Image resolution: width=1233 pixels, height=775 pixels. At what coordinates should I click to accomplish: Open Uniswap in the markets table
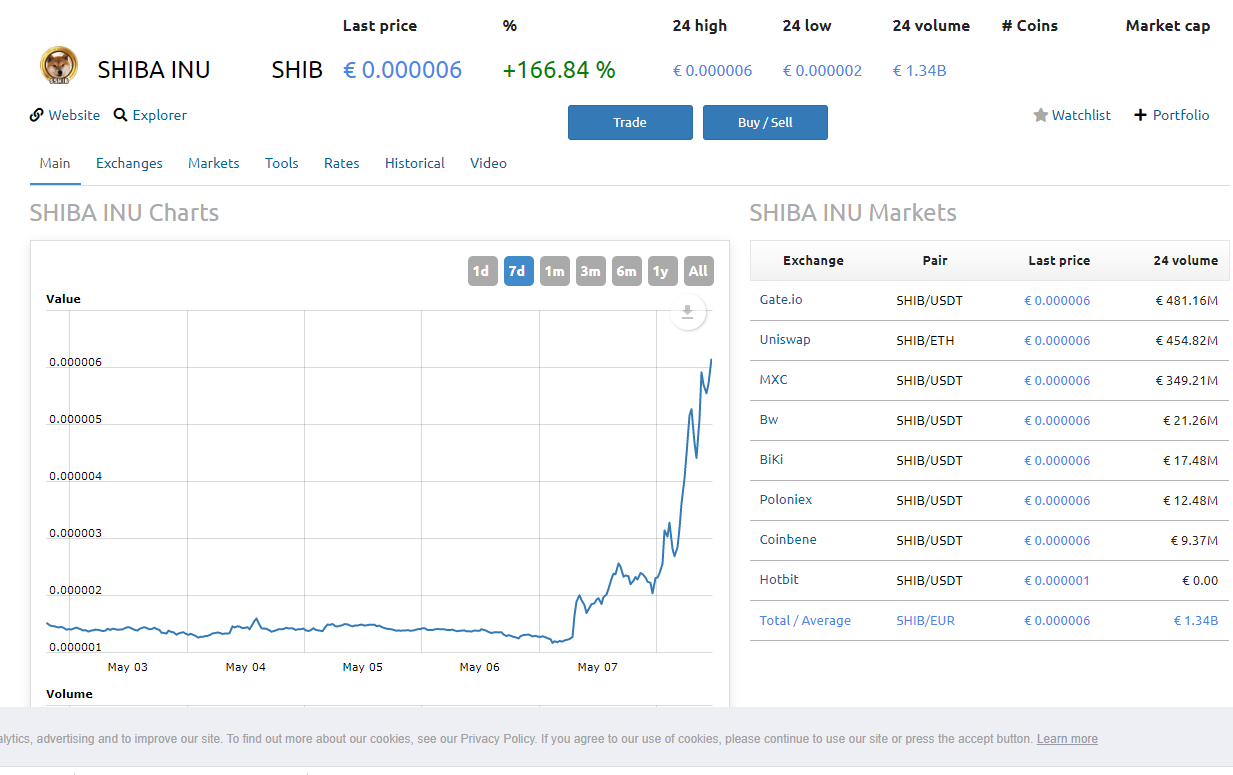click(x=785, y=340)
